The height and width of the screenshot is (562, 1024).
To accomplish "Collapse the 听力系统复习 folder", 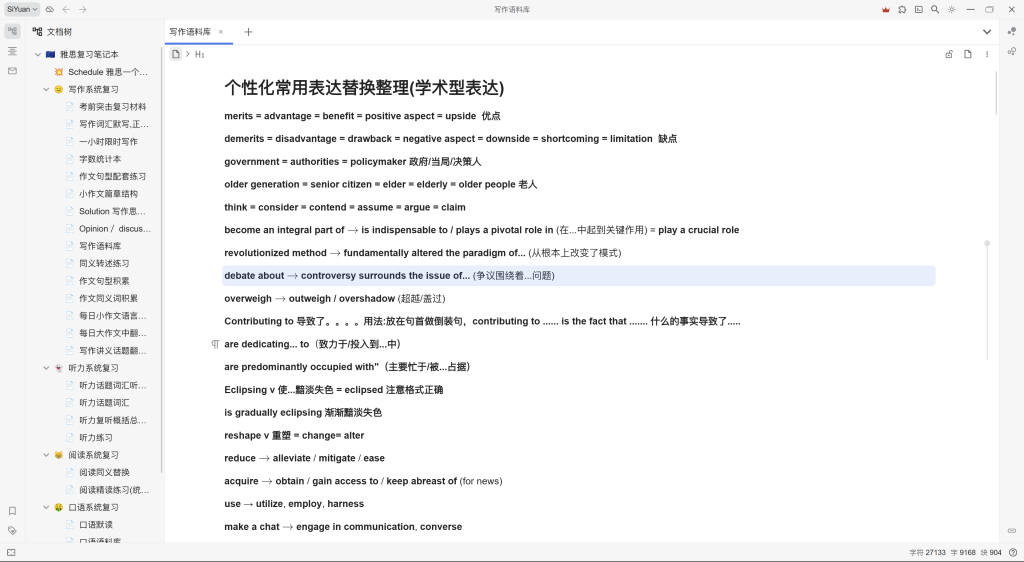I will coord(46,368).
